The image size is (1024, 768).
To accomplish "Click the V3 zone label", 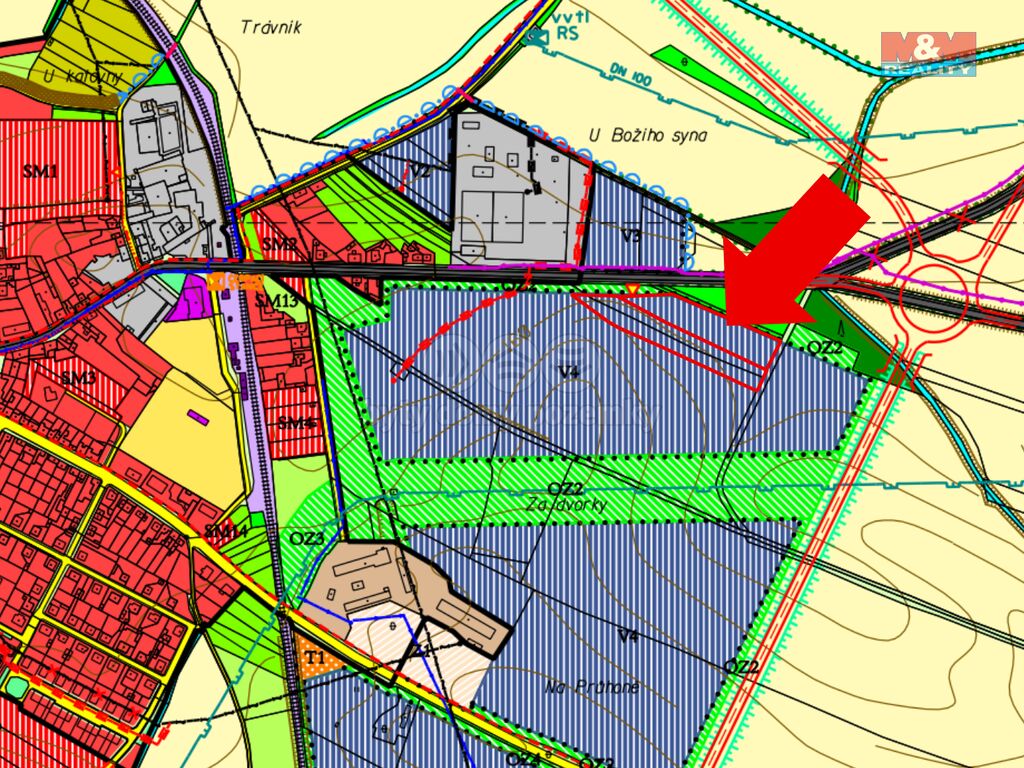I will tap(630, 236).
